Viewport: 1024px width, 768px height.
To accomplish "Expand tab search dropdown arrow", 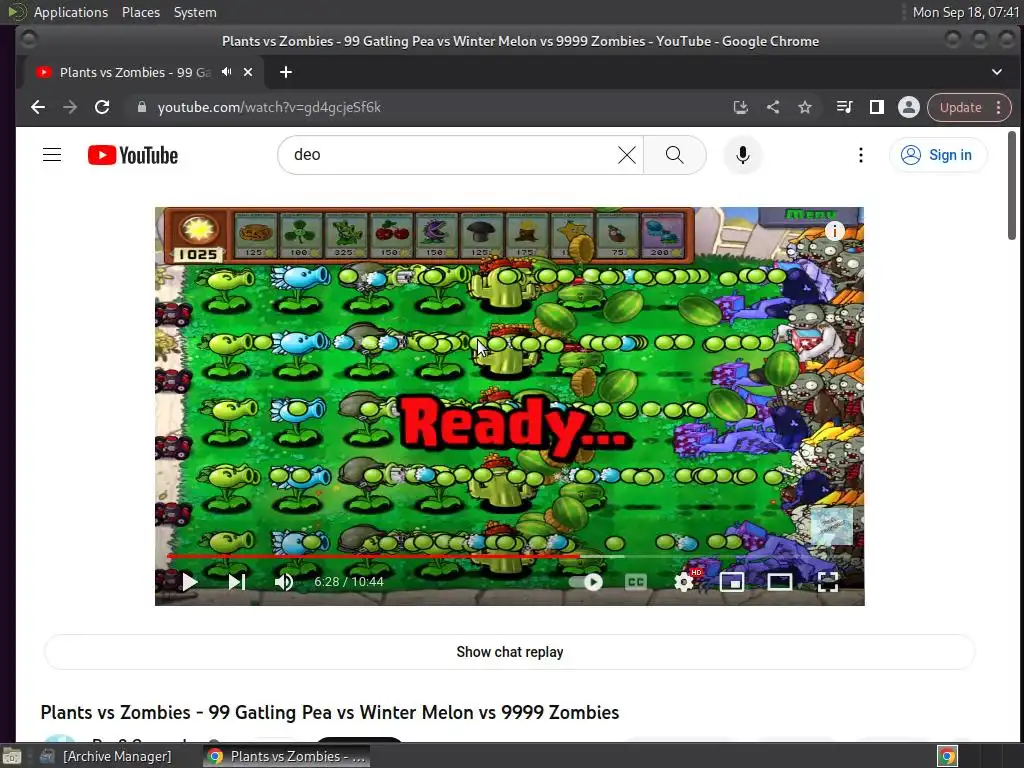I will (997, 72).
